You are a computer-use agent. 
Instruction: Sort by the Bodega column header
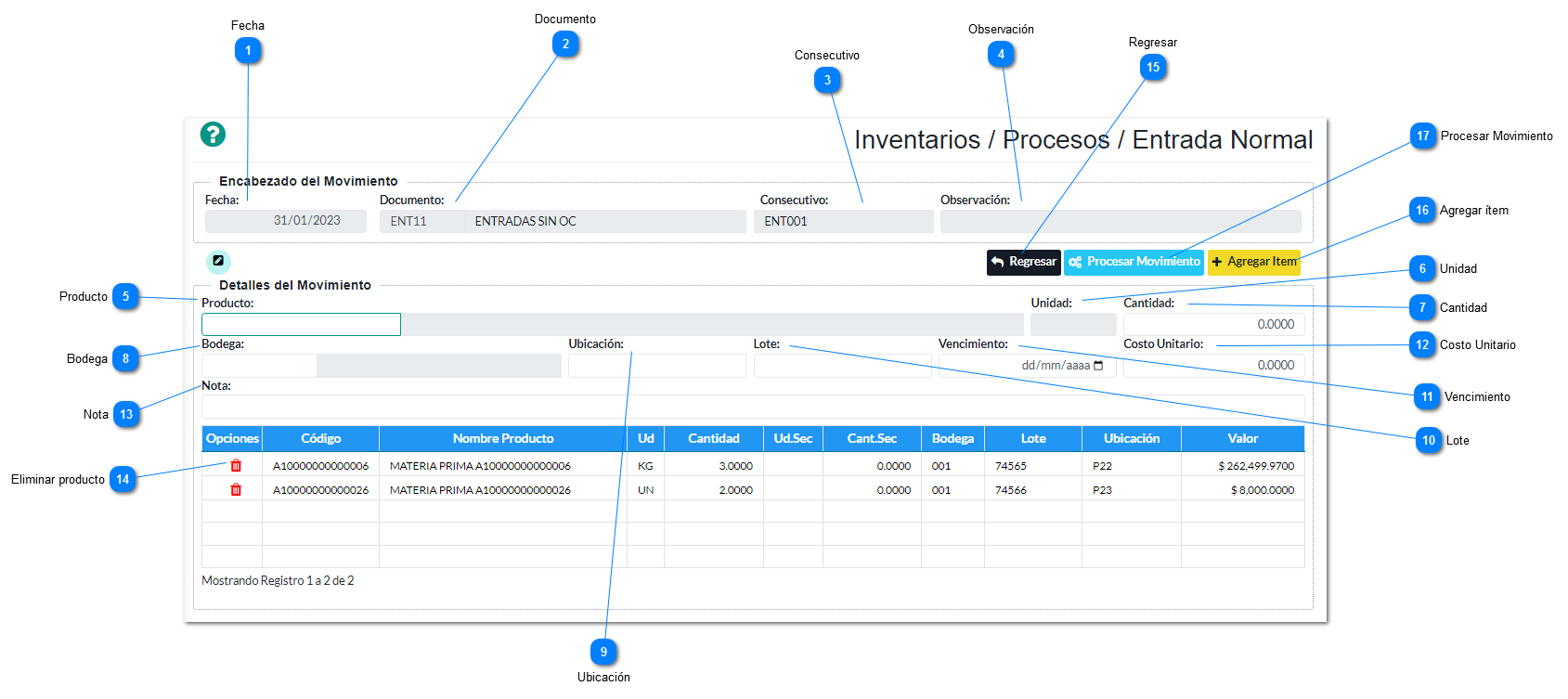point(952,439)
